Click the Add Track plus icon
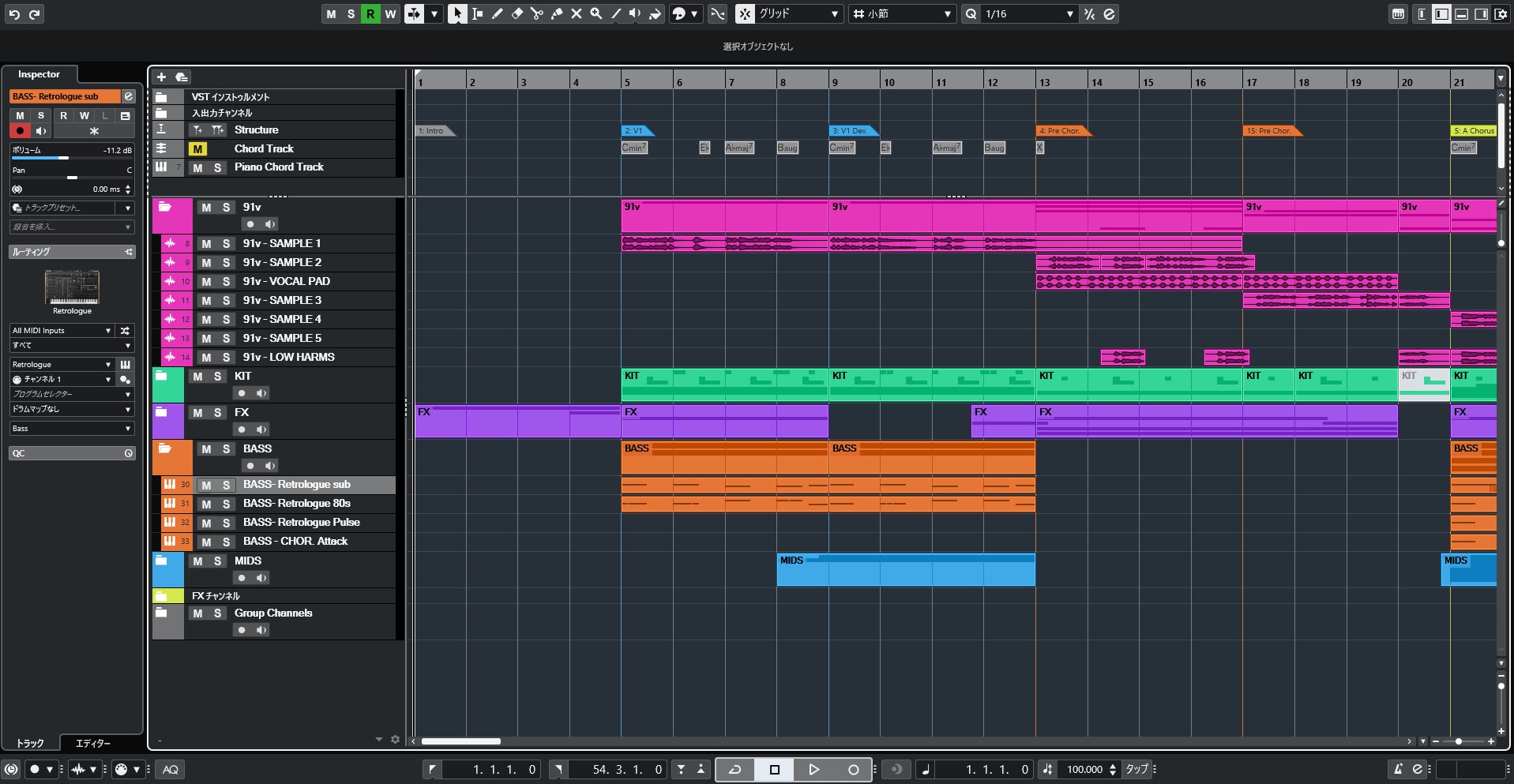1514x784 pixels. (x=161, y=77)
